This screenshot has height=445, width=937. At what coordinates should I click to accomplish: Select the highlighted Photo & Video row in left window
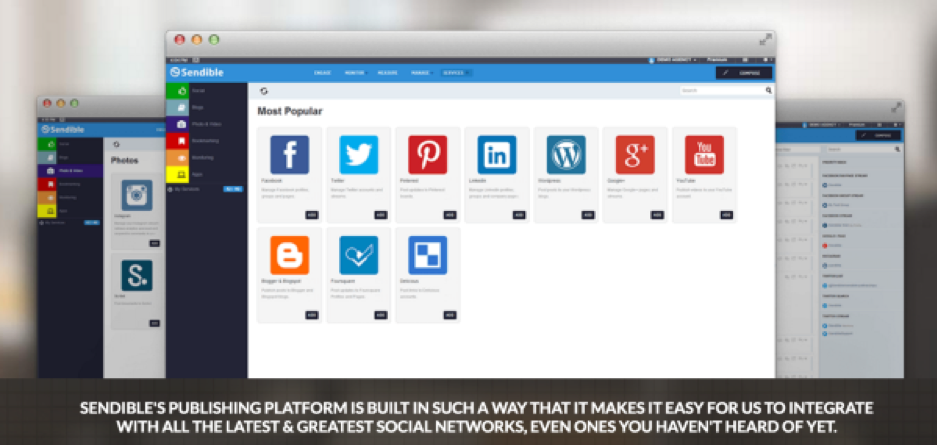tap(70, 171)
